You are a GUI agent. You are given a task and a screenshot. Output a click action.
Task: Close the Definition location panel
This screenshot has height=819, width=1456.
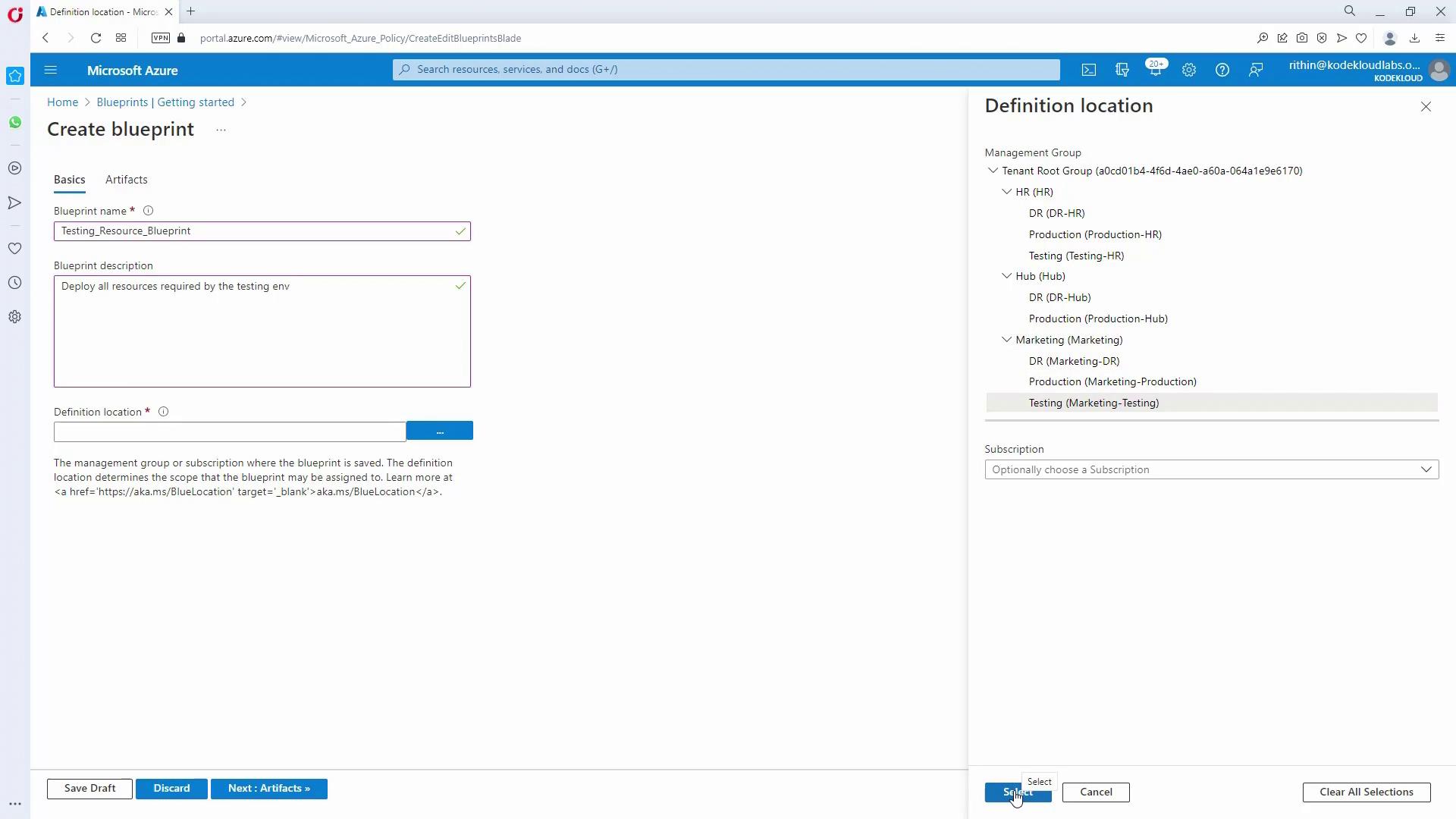coord(1426,107)
